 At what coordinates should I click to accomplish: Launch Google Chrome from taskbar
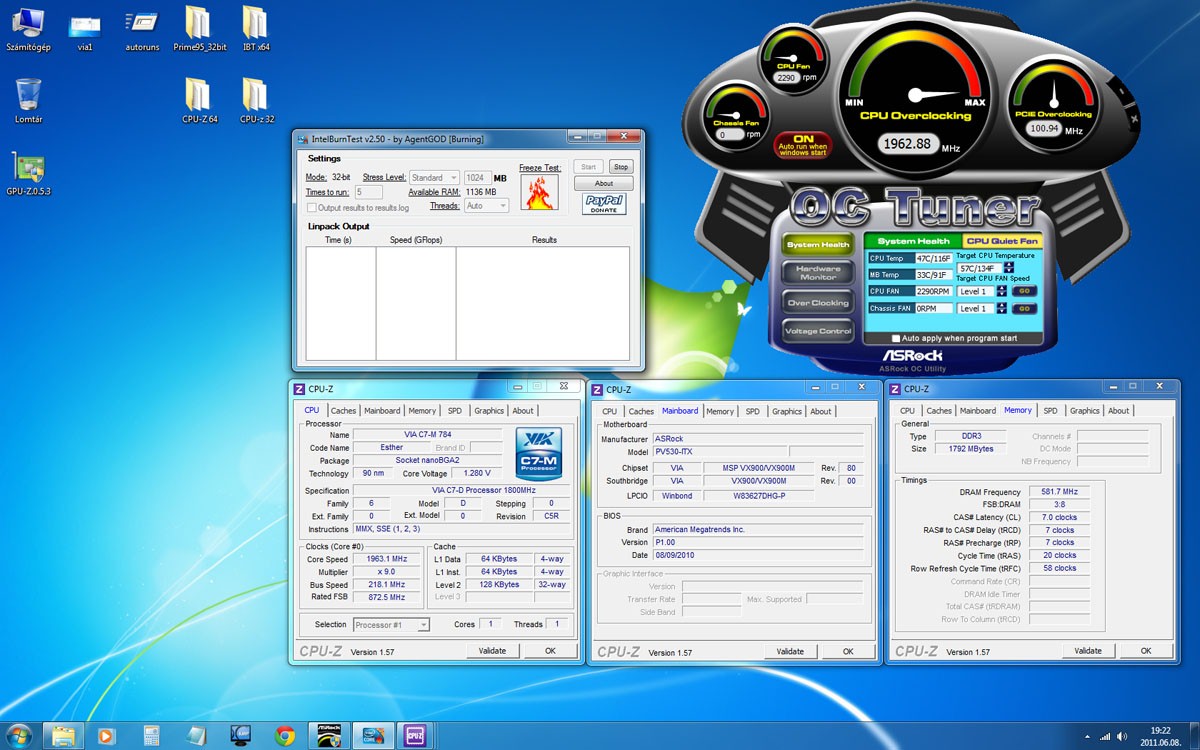click(x=285, y=736)
